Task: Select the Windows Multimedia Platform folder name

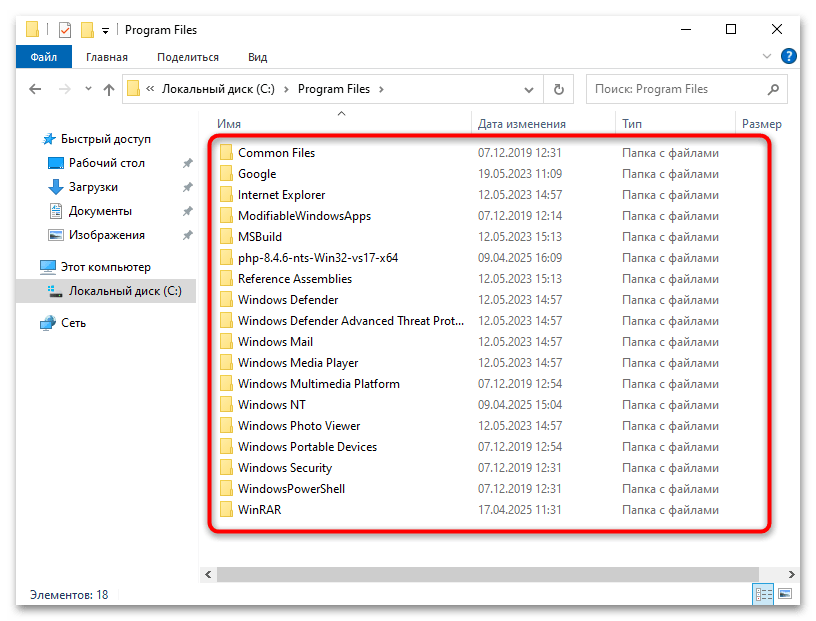Action: pyautogui.click(x=319, y=384)
